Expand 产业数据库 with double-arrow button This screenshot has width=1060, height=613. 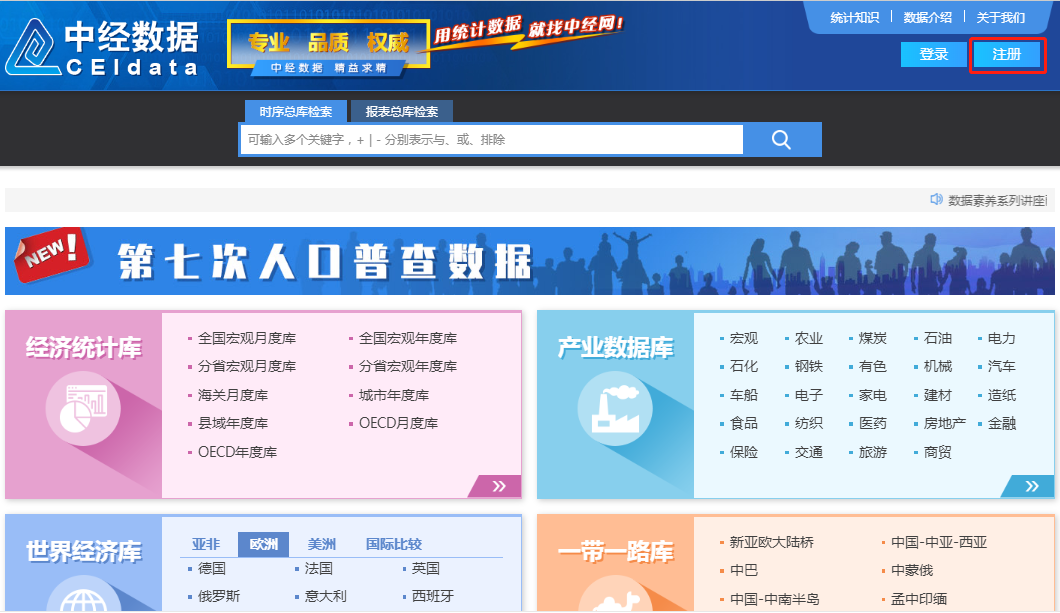click(1026, 486)
